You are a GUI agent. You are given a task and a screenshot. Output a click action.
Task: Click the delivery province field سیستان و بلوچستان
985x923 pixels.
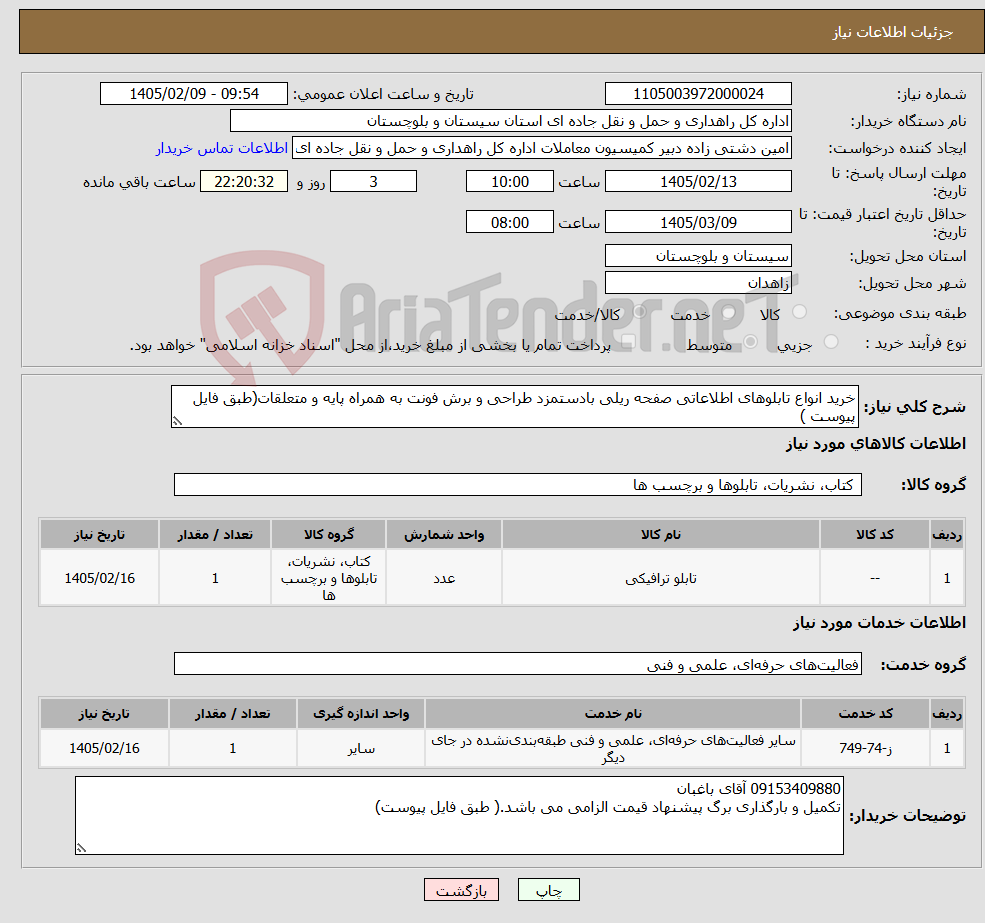click(698, 256)
